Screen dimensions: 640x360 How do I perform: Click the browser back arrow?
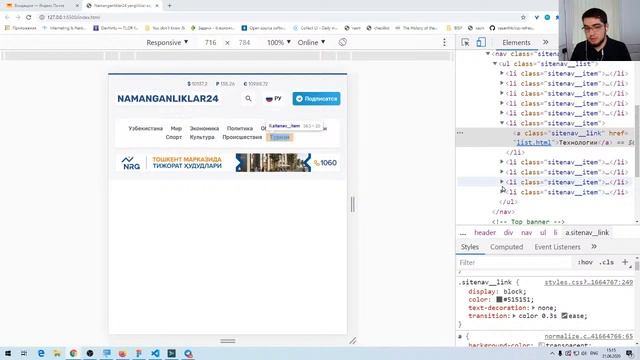point(7,17)
